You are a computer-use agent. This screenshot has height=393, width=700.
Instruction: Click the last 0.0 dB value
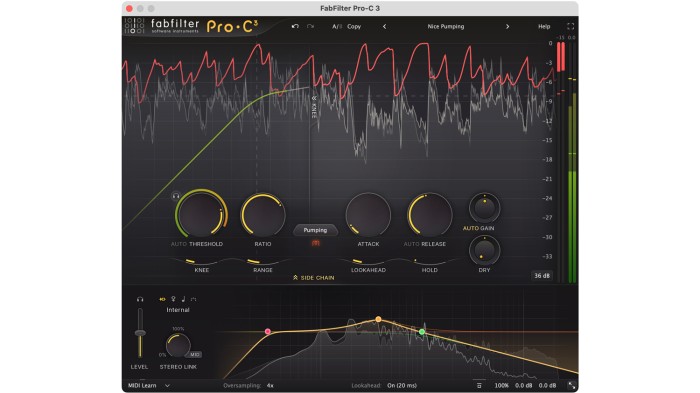coord(547,385)
